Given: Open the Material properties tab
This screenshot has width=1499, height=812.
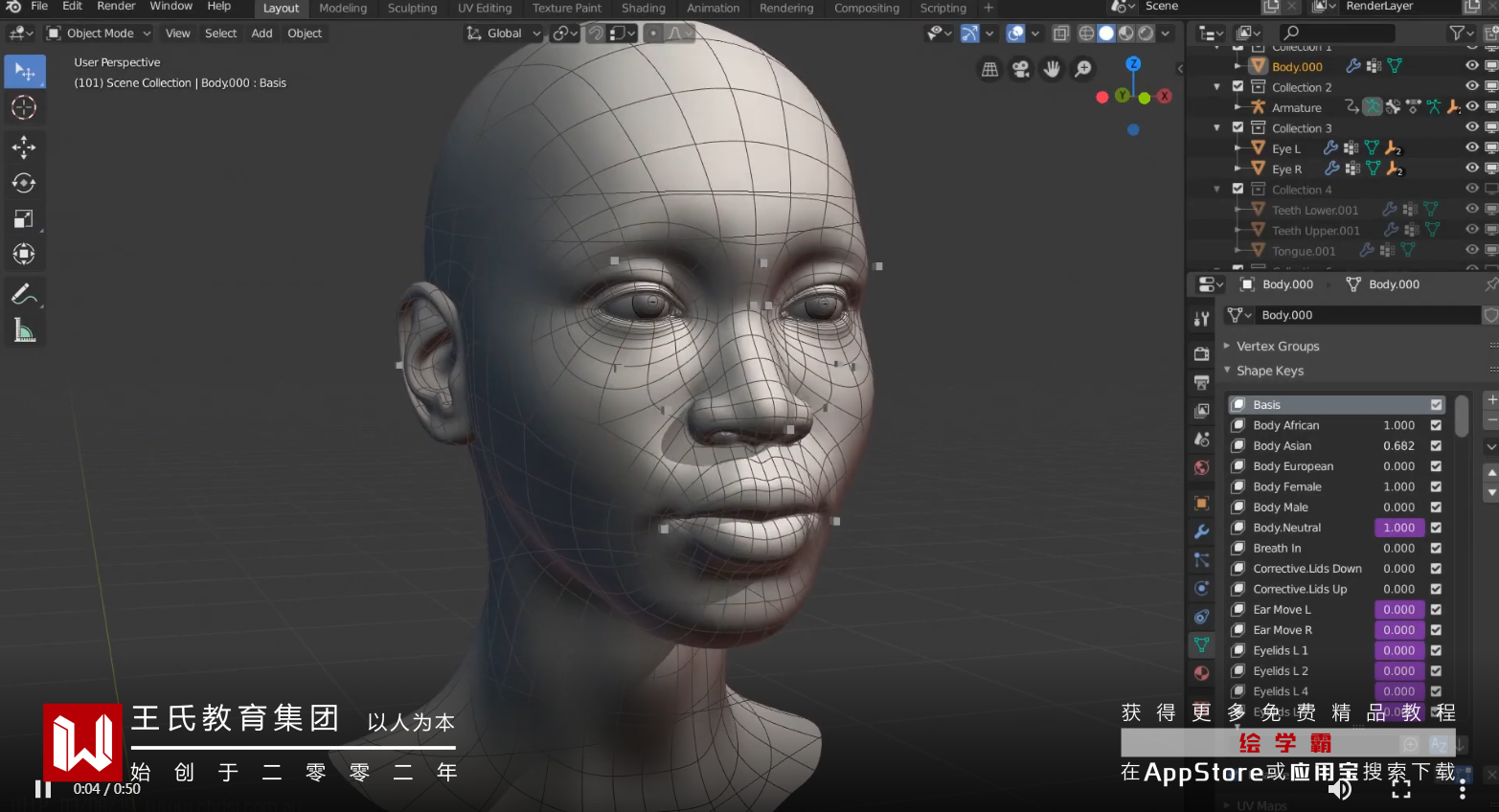Looking at the screenshot, I should (1201, 673).
